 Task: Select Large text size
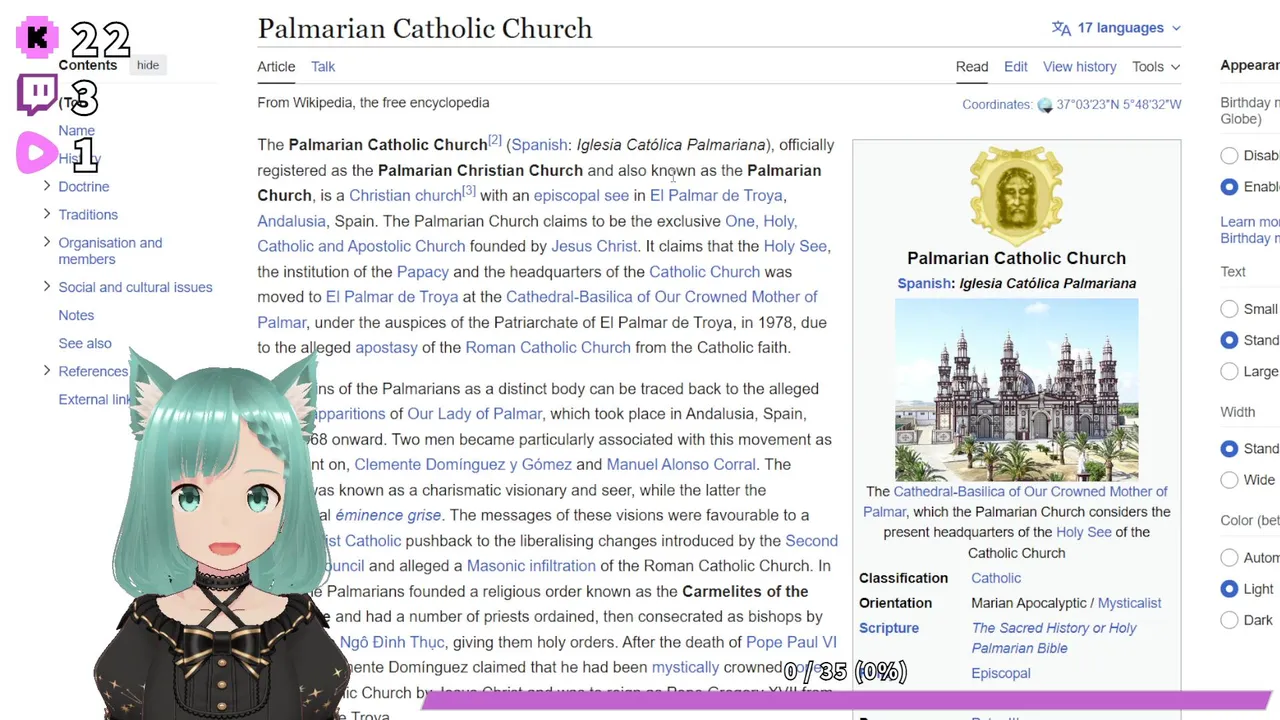point(1229,371)
